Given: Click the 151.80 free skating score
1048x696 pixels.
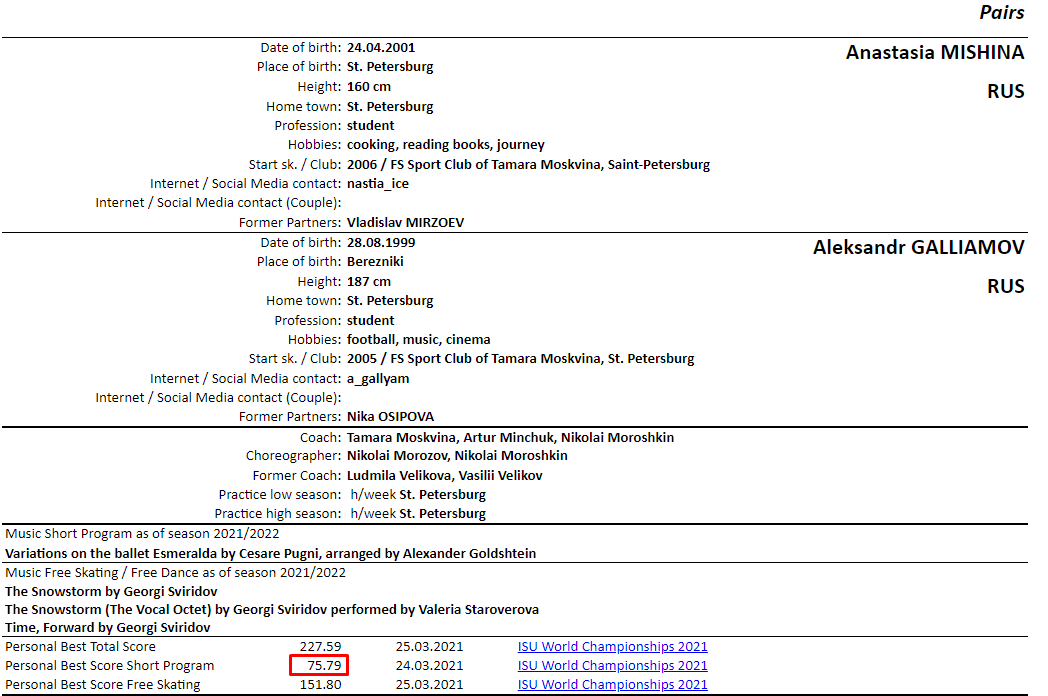Looking at the screenshot, I should click(320, 685).
